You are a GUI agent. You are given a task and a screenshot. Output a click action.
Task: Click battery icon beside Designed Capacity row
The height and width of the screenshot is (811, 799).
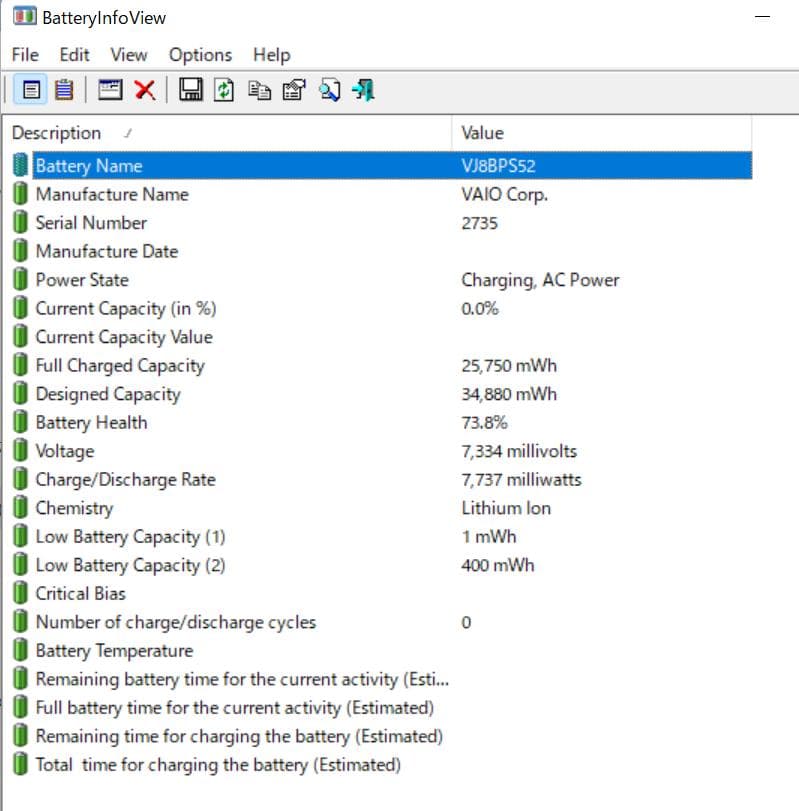pyautogui.click(x=20, y=394)
